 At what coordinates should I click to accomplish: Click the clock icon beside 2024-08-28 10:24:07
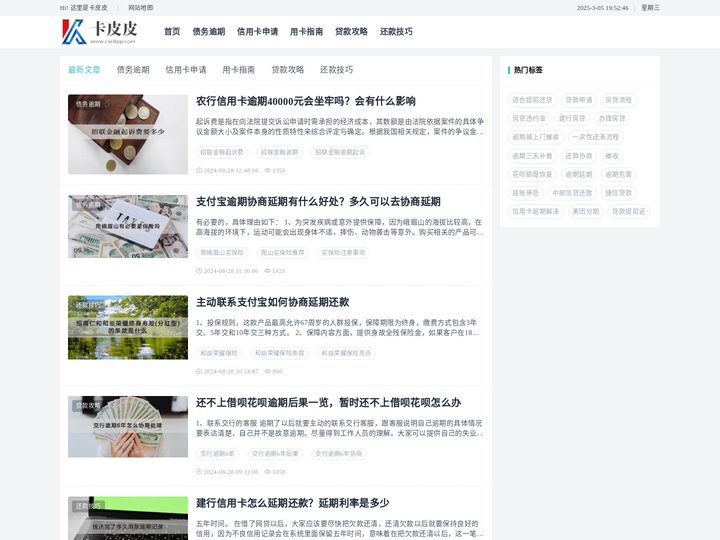199,371
